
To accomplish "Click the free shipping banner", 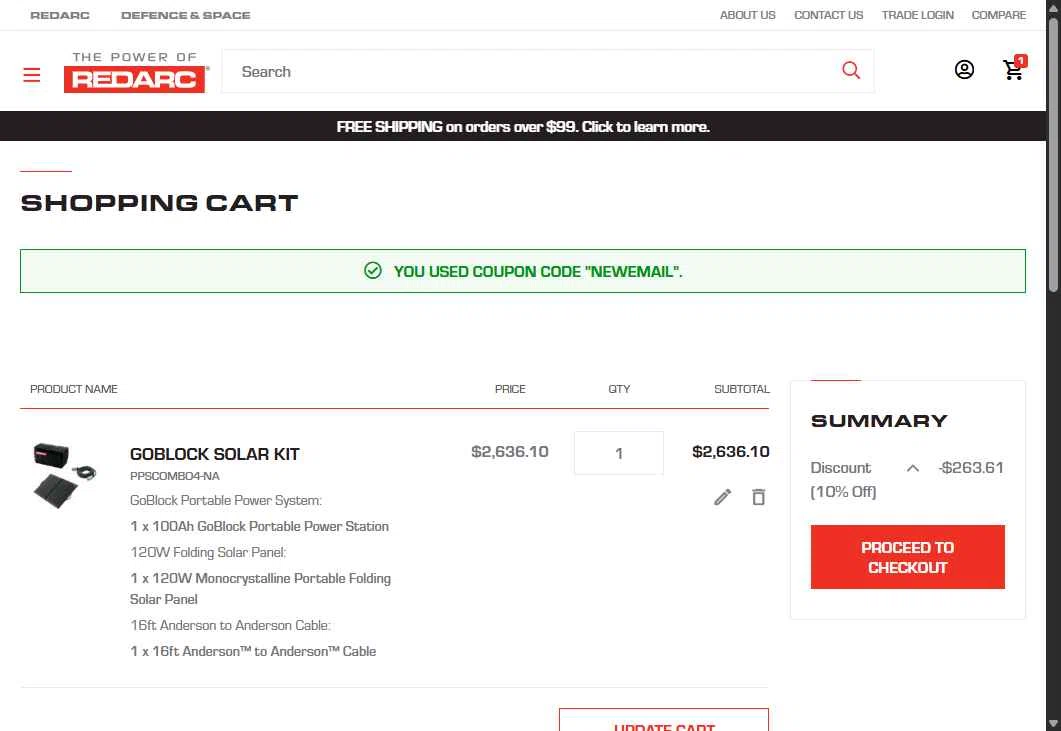I will tap(523, 127).
